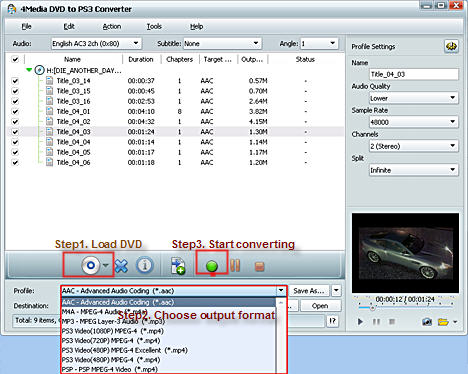The image size is (468, 374).
Task: Open the info icon in toolbar
Action: (x=145, y=266)
